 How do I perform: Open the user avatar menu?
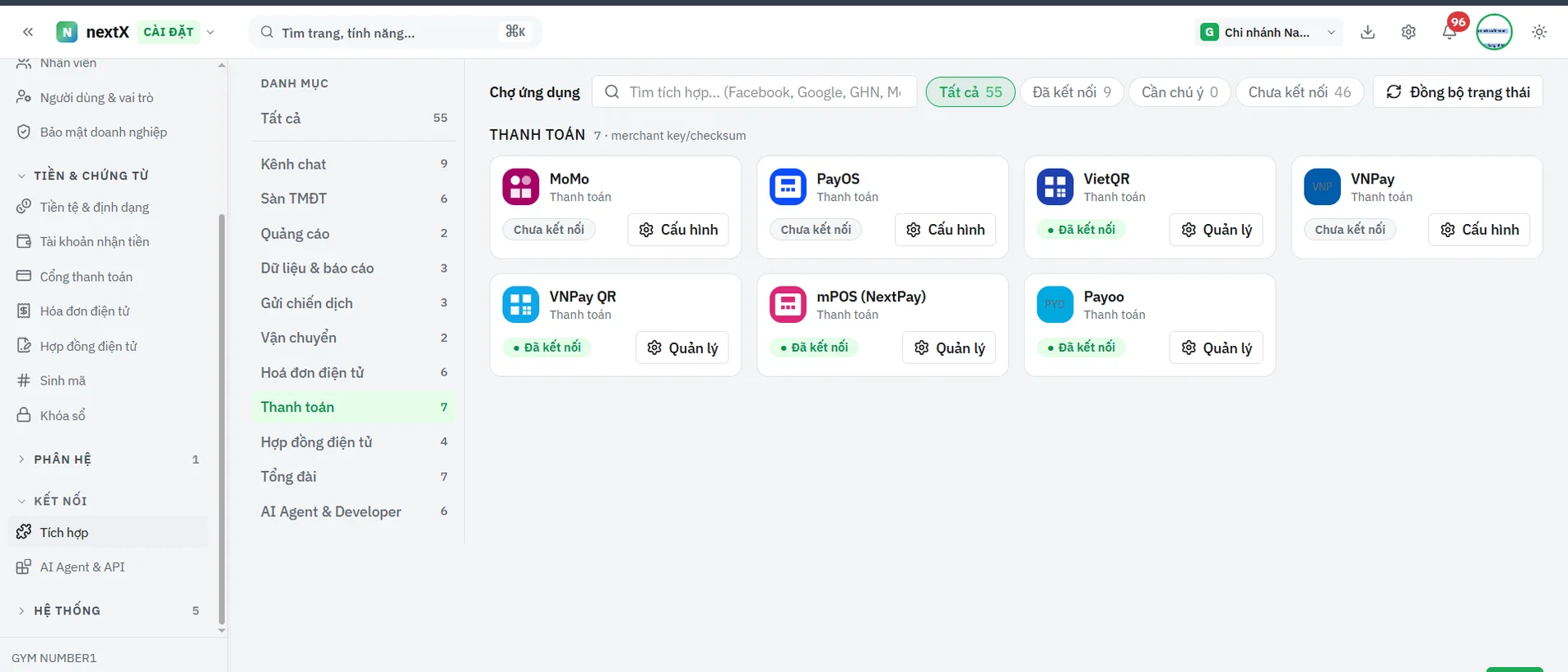1494,32
